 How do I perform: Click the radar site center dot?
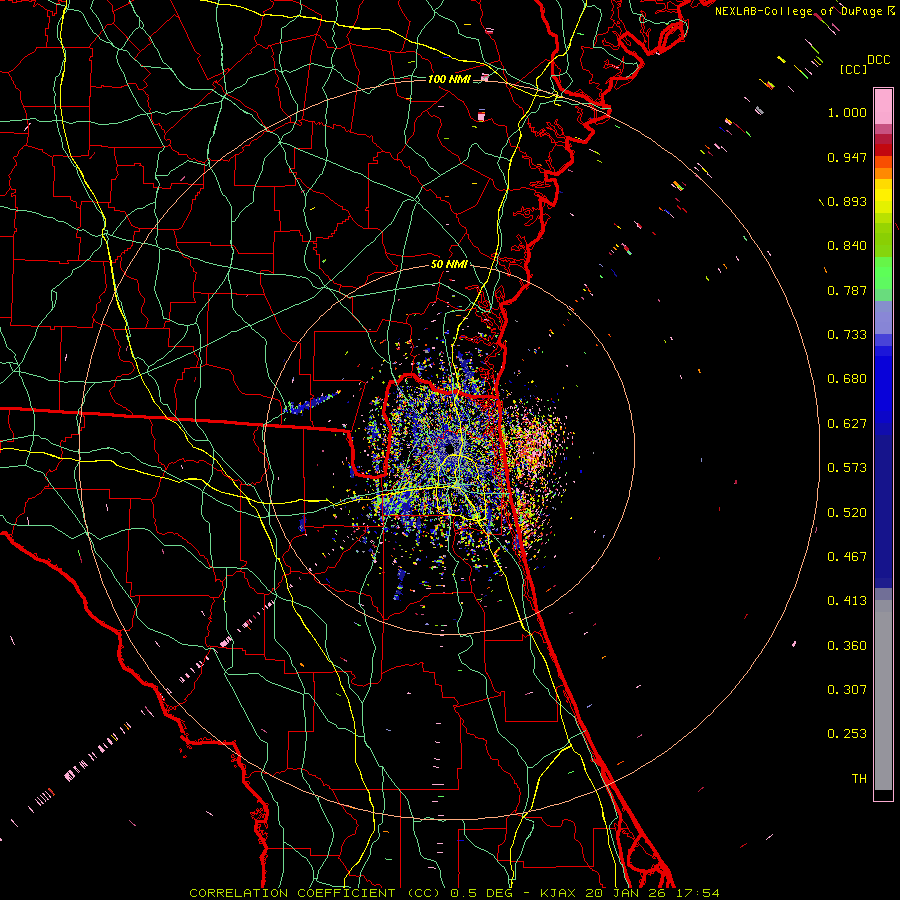click(x=449, y=448)
